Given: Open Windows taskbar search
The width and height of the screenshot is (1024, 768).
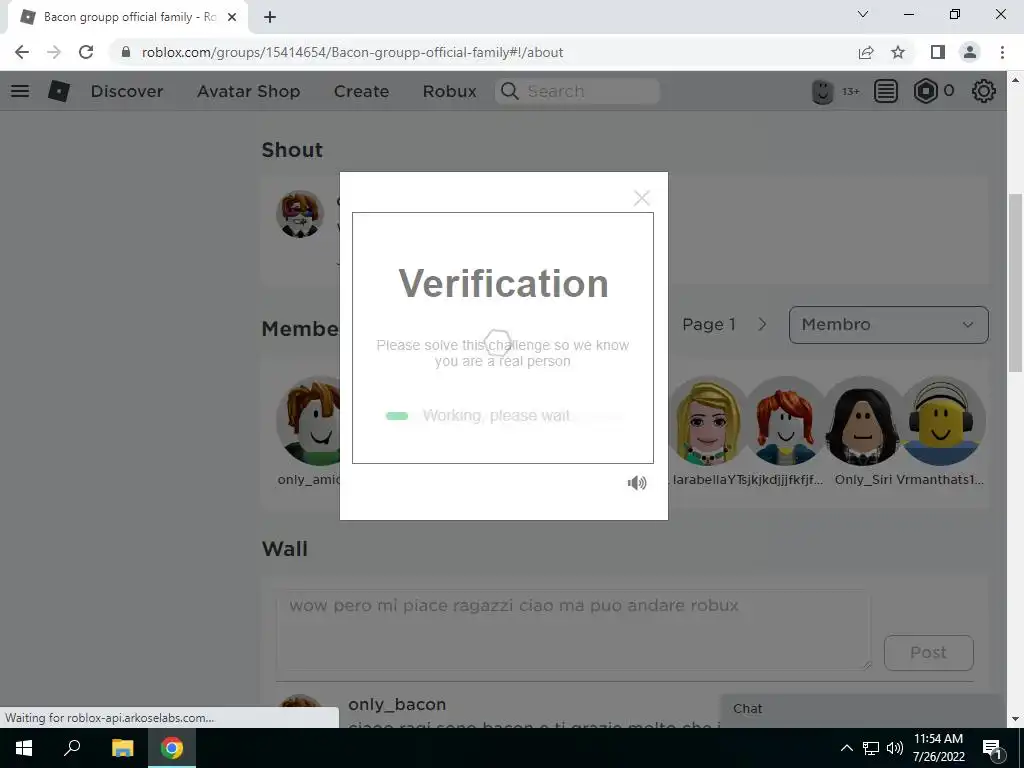Looking at the screenshot, I should [72, 748].
